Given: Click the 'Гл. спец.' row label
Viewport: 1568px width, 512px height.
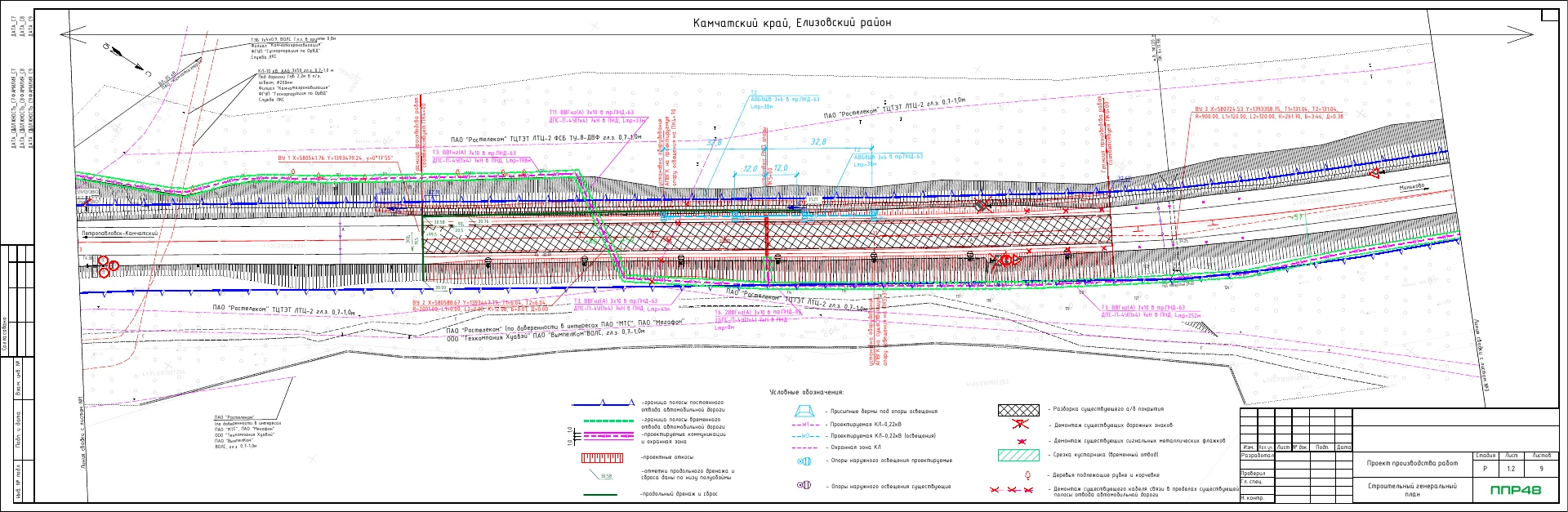Looking at the screenshot, I should pos(1252,482).
